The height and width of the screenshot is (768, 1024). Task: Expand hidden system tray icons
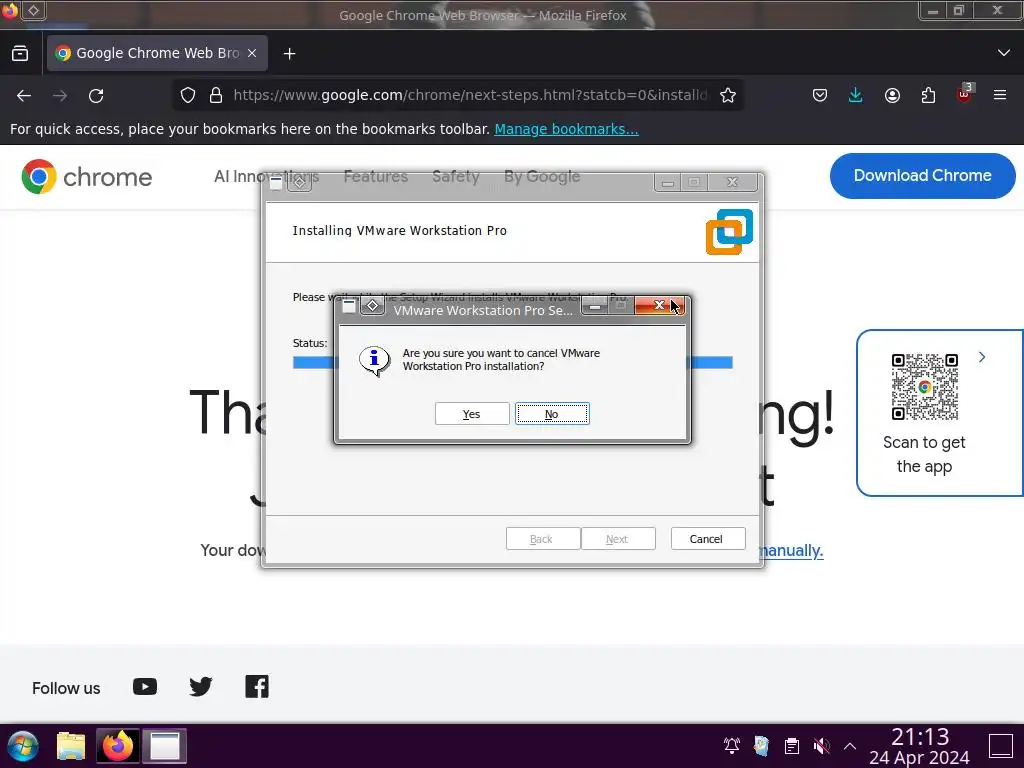click(x=850, y=745)
